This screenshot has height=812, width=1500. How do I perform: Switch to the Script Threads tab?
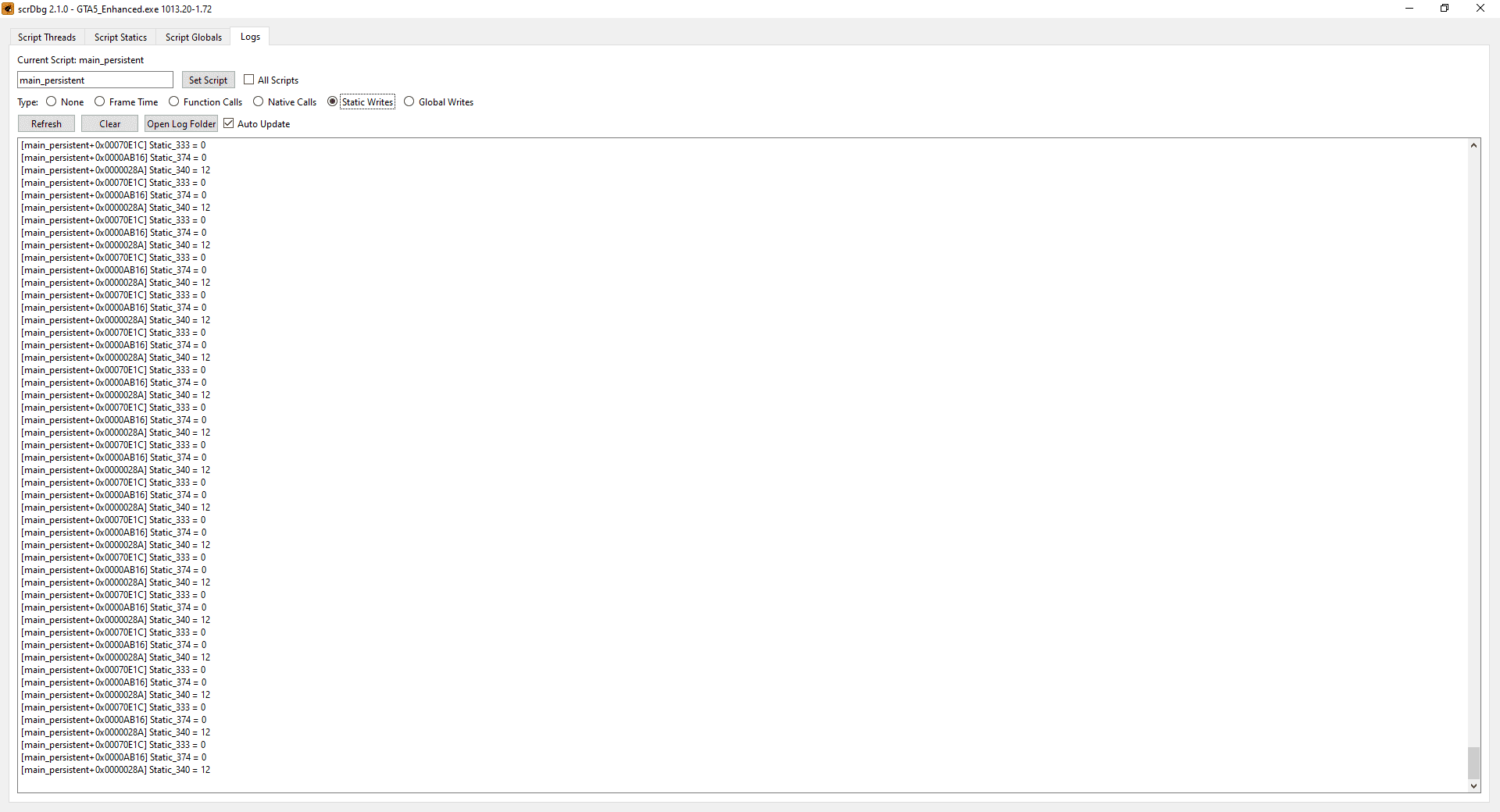46,37
